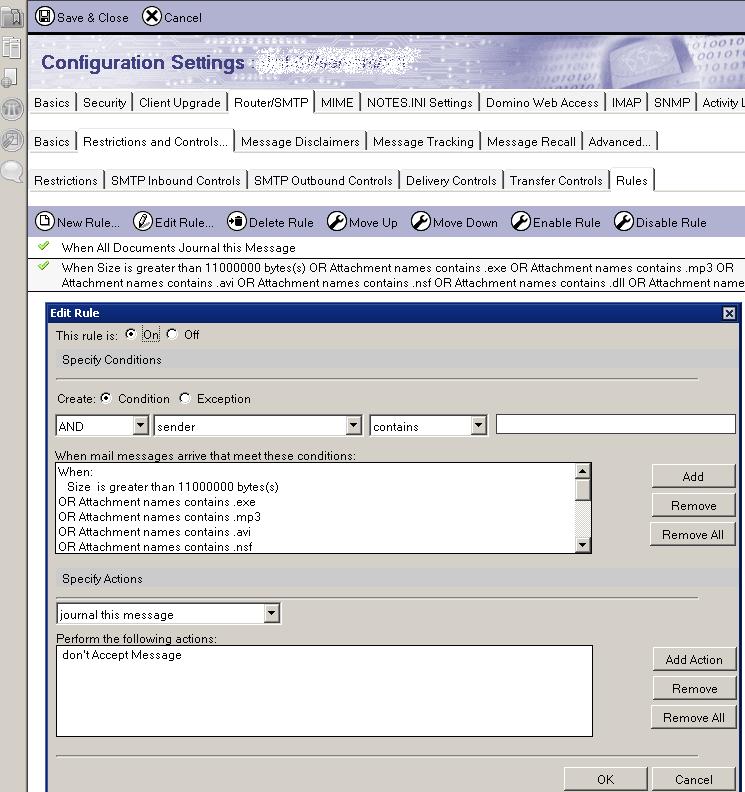Open the round column icon in left sidebar
The width and height of the screenshot is (745, 792).
tap(12, 109)
